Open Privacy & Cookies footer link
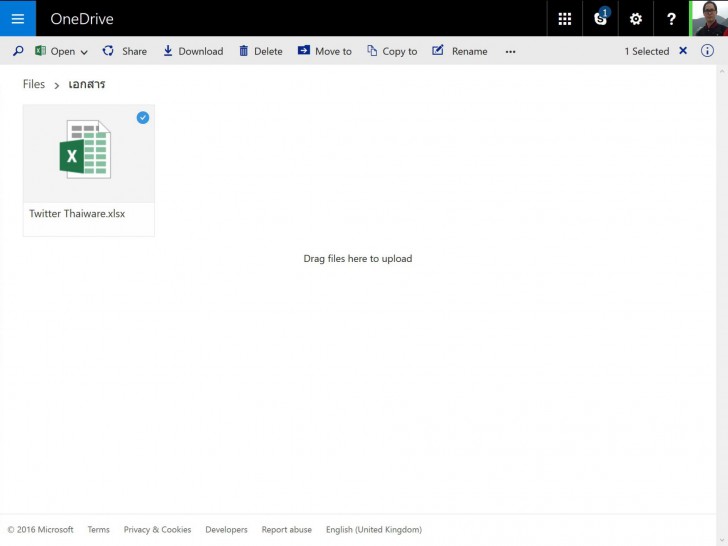The image size is (728, 546). tap(157, 529)
